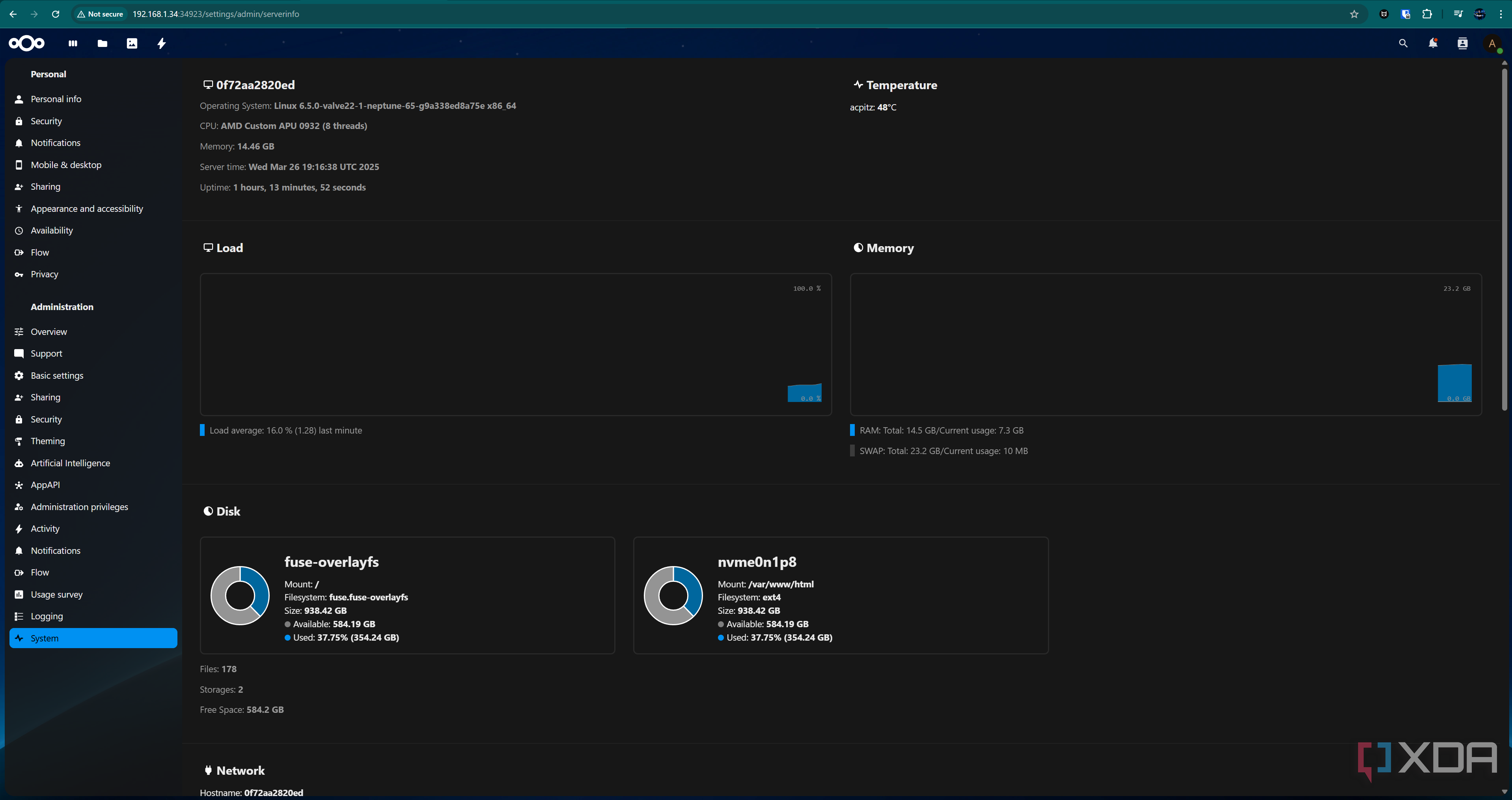Open Logging admin page
The width and height of the screenshot is (1512, 800).
click(93, 616)
